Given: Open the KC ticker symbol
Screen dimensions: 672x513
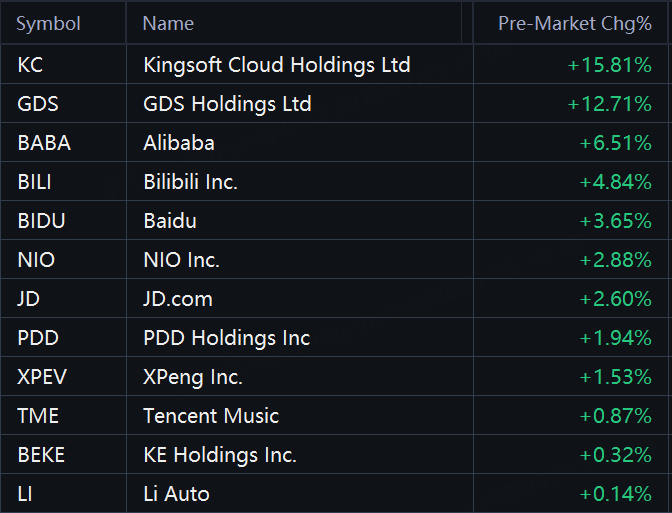Looking at the screenshot, I should (x=31, y=65).
